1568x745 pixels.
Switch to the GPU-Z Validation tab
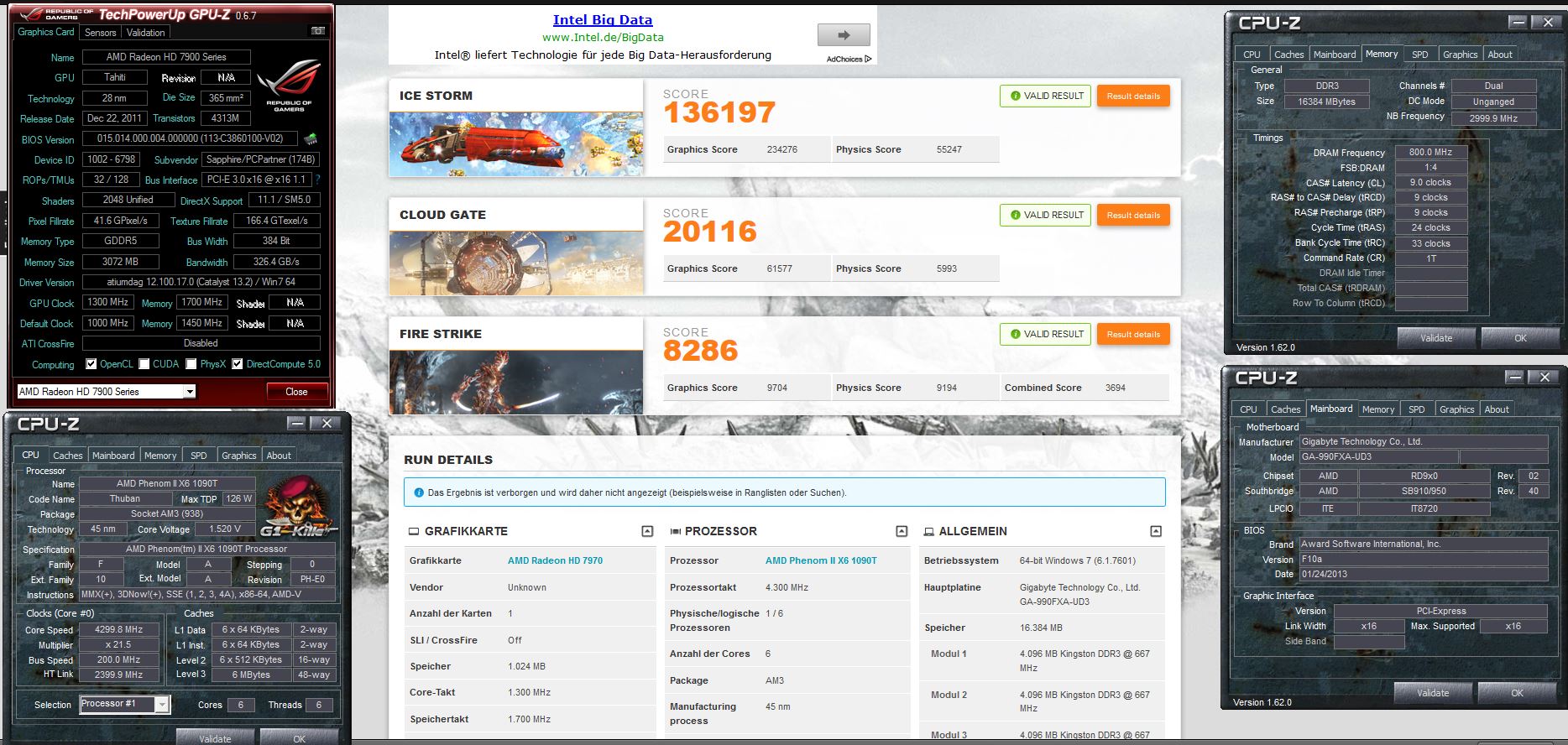click(145, 33)
